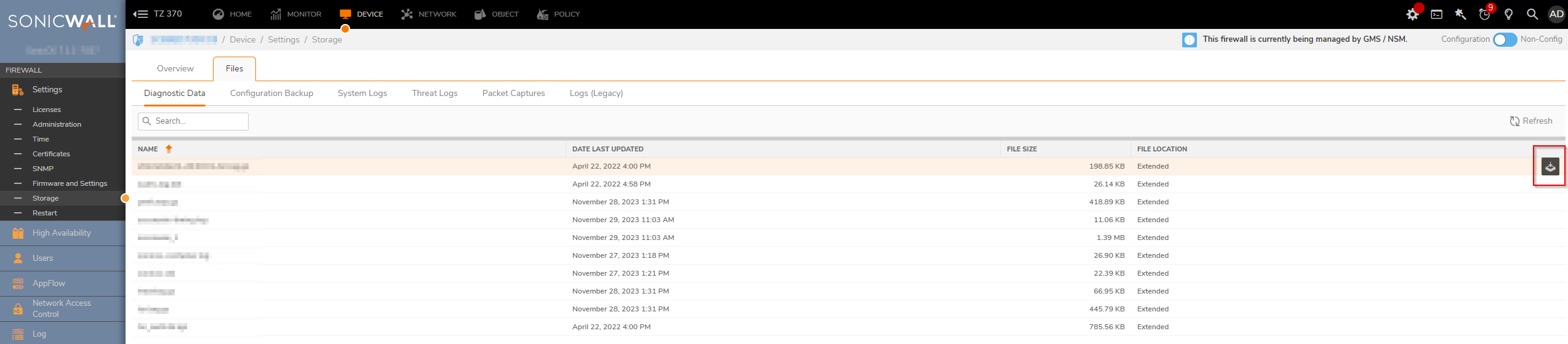Expand High Availability sidebar section

(62, 233)
